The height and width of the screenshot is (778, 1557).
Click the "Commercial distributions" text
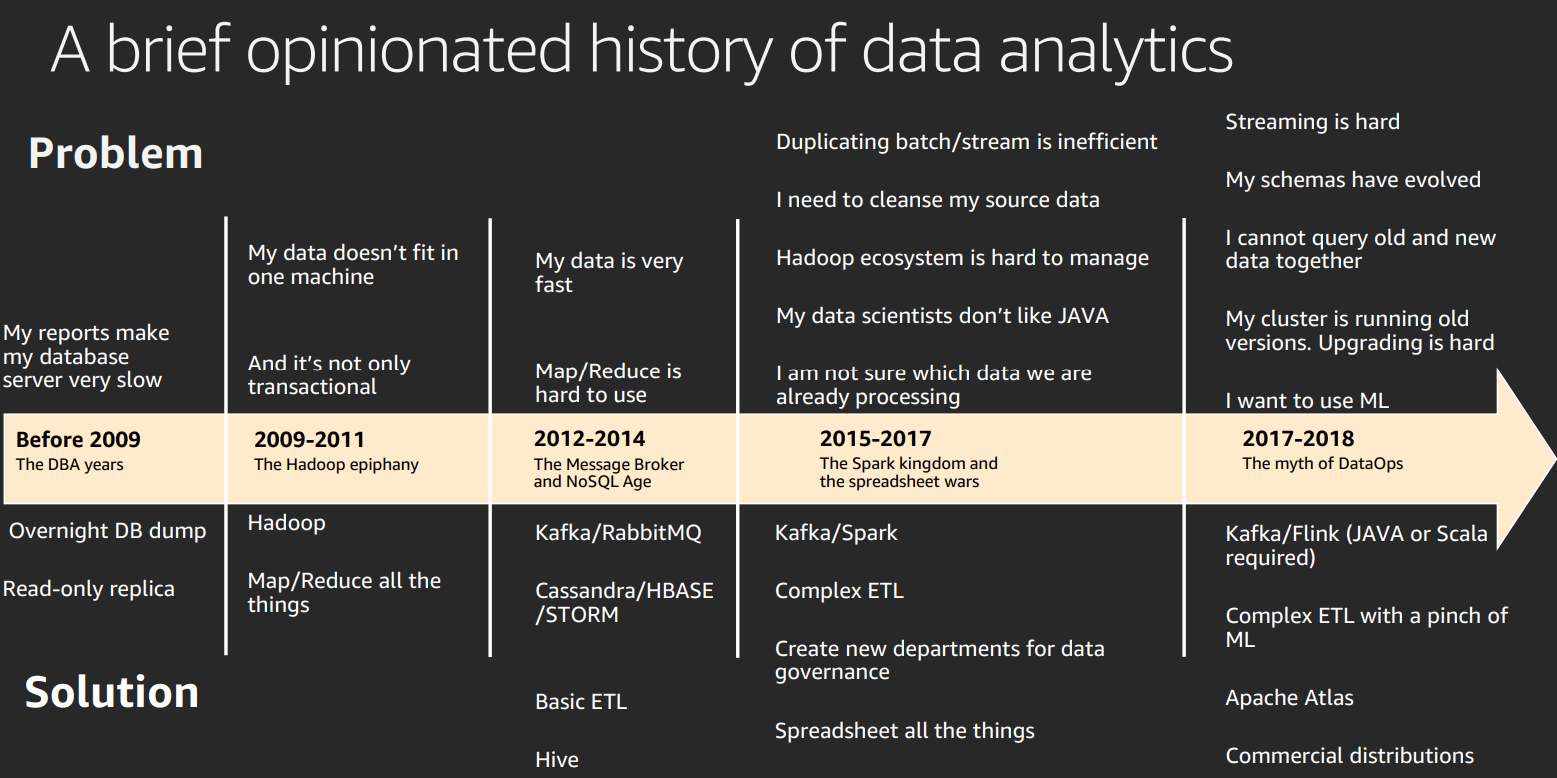[x=1349, y=756]
